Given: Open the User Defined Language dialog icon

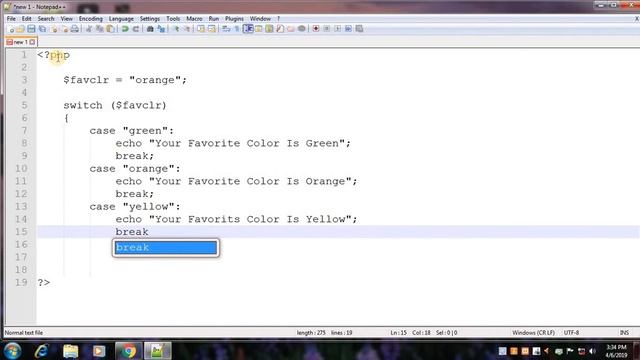Looking at the screenshot, I should 258,29.
